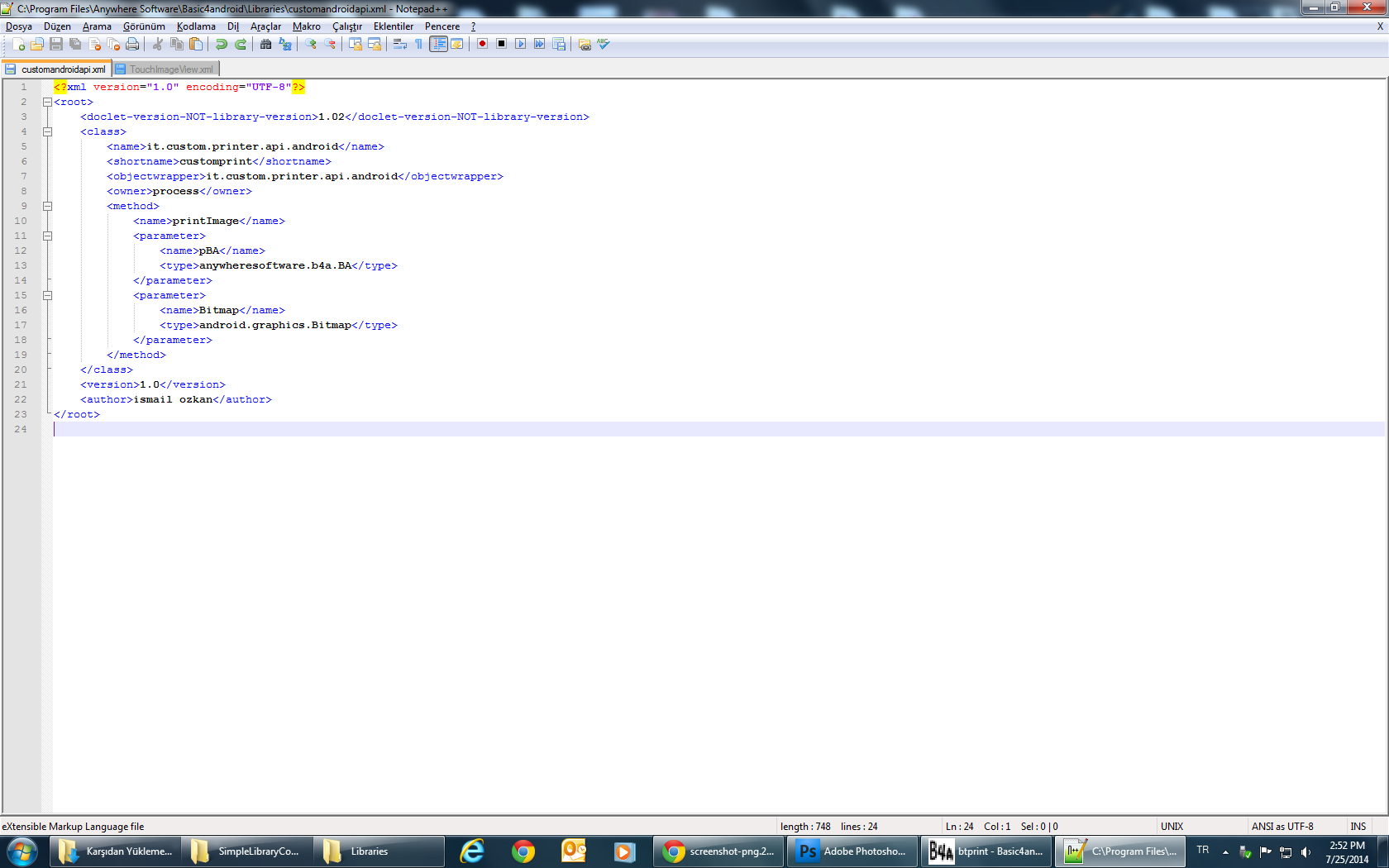Toggle show all characters pilcrow icon
This screenshot has height=868, width=1389.
click(418, 44)
